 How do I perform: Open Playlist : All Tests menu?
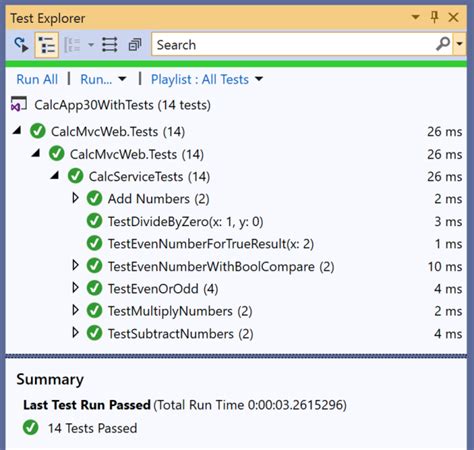pyautogui.click(x=207, y=79)
